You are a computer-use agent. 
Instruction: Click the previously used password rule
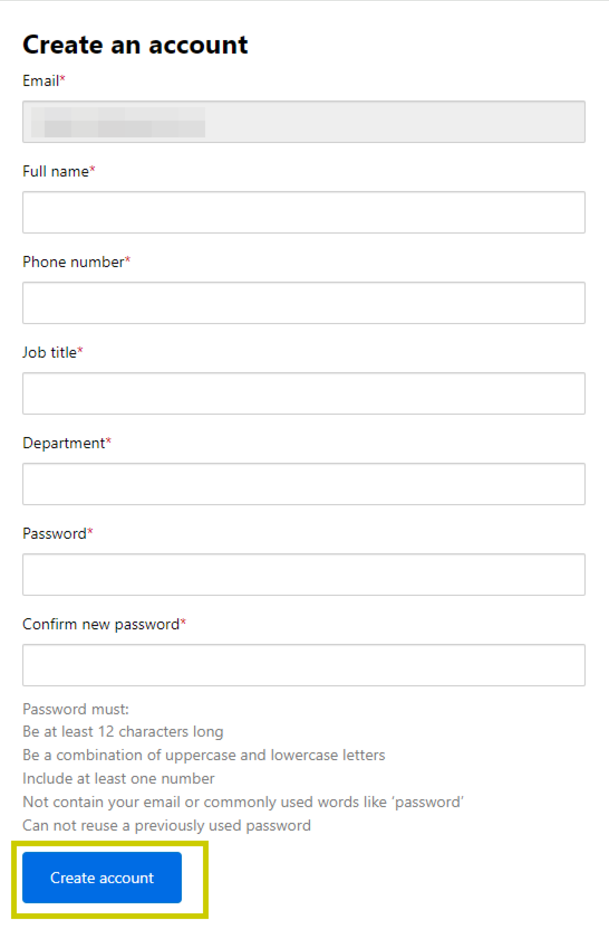pos(166,825)
